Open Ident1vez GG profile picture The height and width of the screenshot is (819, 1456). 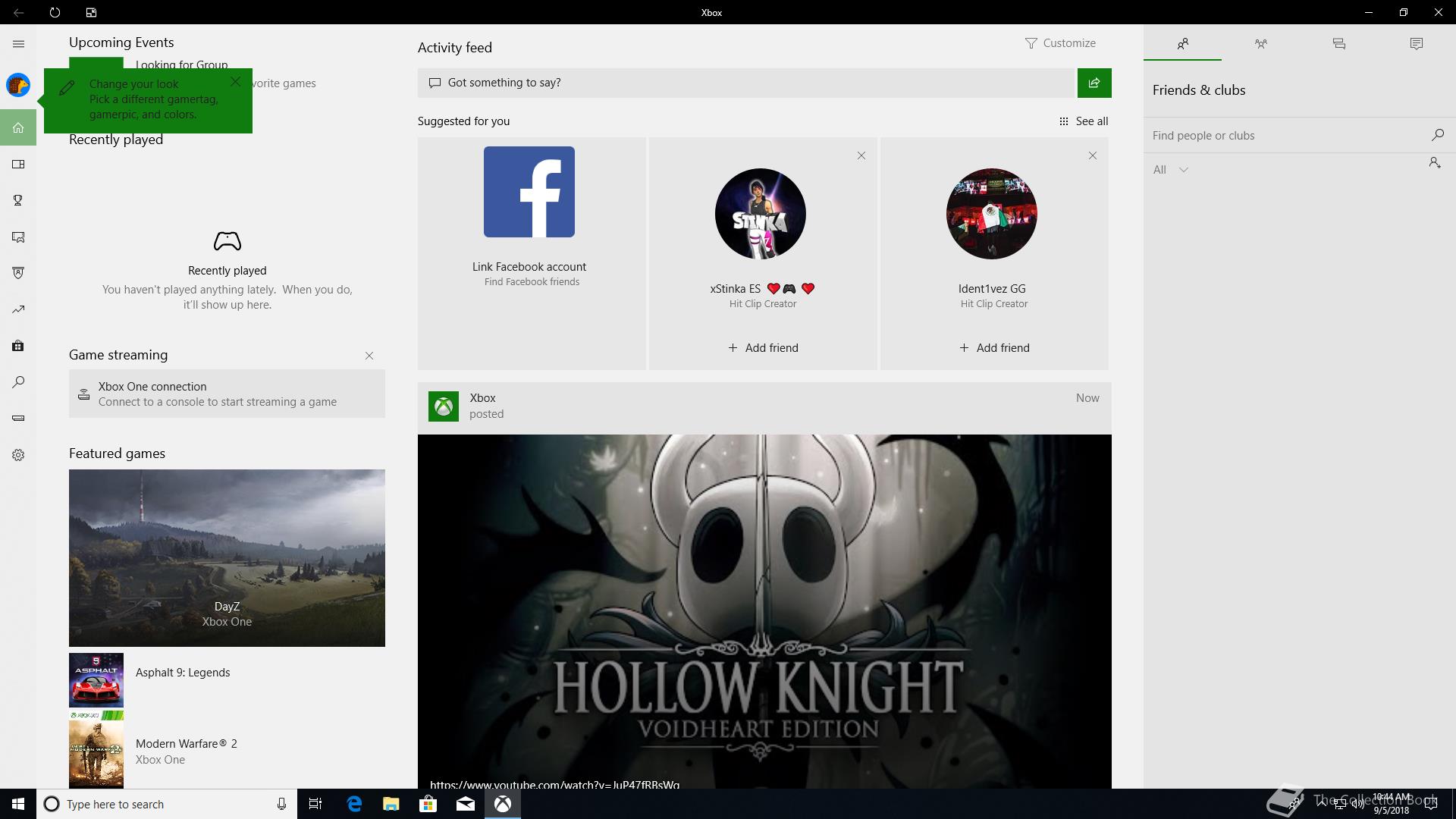pyautogui.click(x=992, y=214)
